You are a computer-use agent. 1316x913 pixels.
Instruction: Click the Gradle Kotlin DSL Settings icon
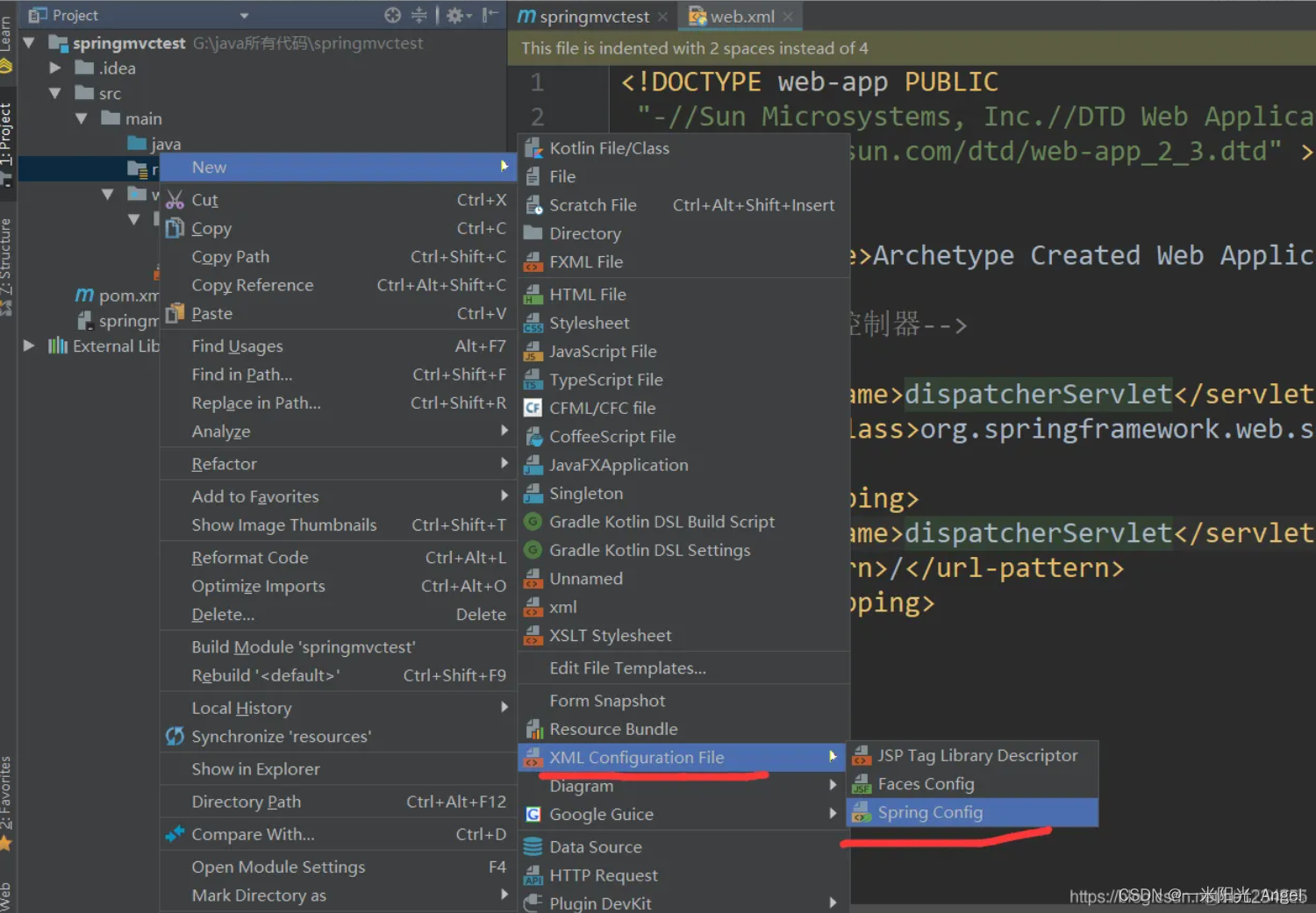533,550
